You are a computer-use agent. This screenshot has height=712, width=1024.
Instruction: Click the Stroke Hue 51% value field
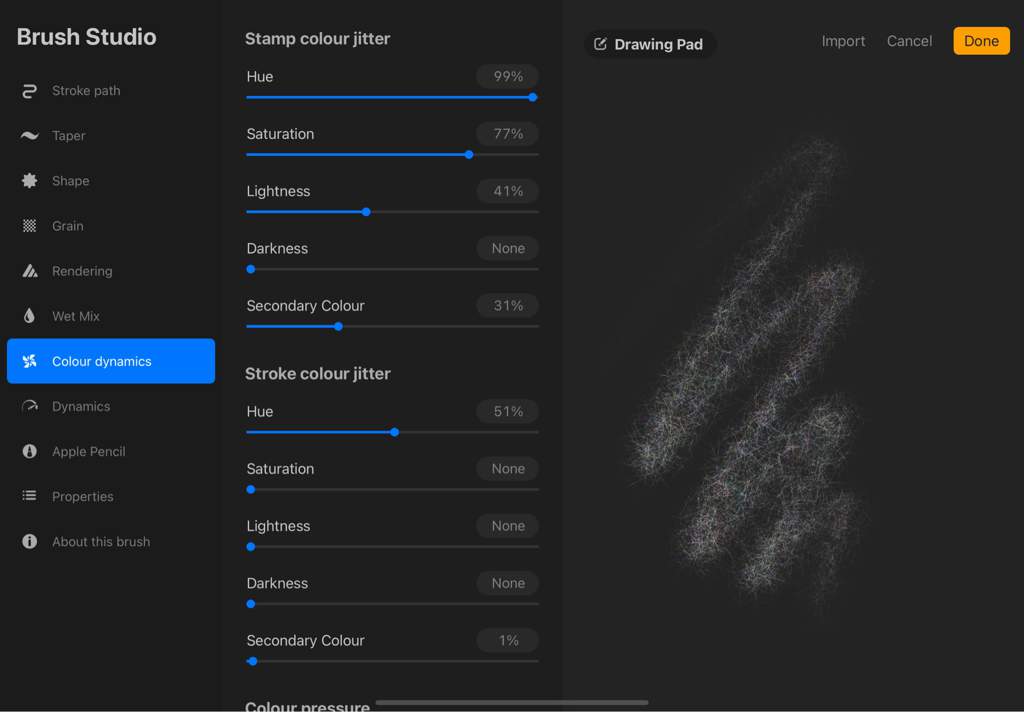(507, 412)
